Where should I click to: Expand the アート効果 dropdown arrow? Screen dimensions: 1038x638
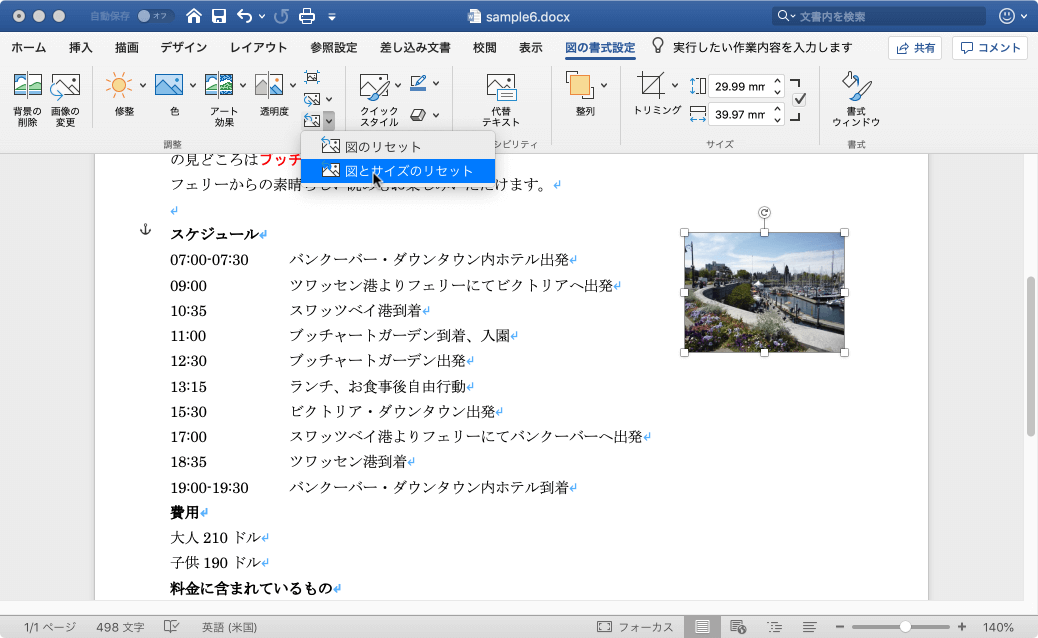click(x=242, y=85)
